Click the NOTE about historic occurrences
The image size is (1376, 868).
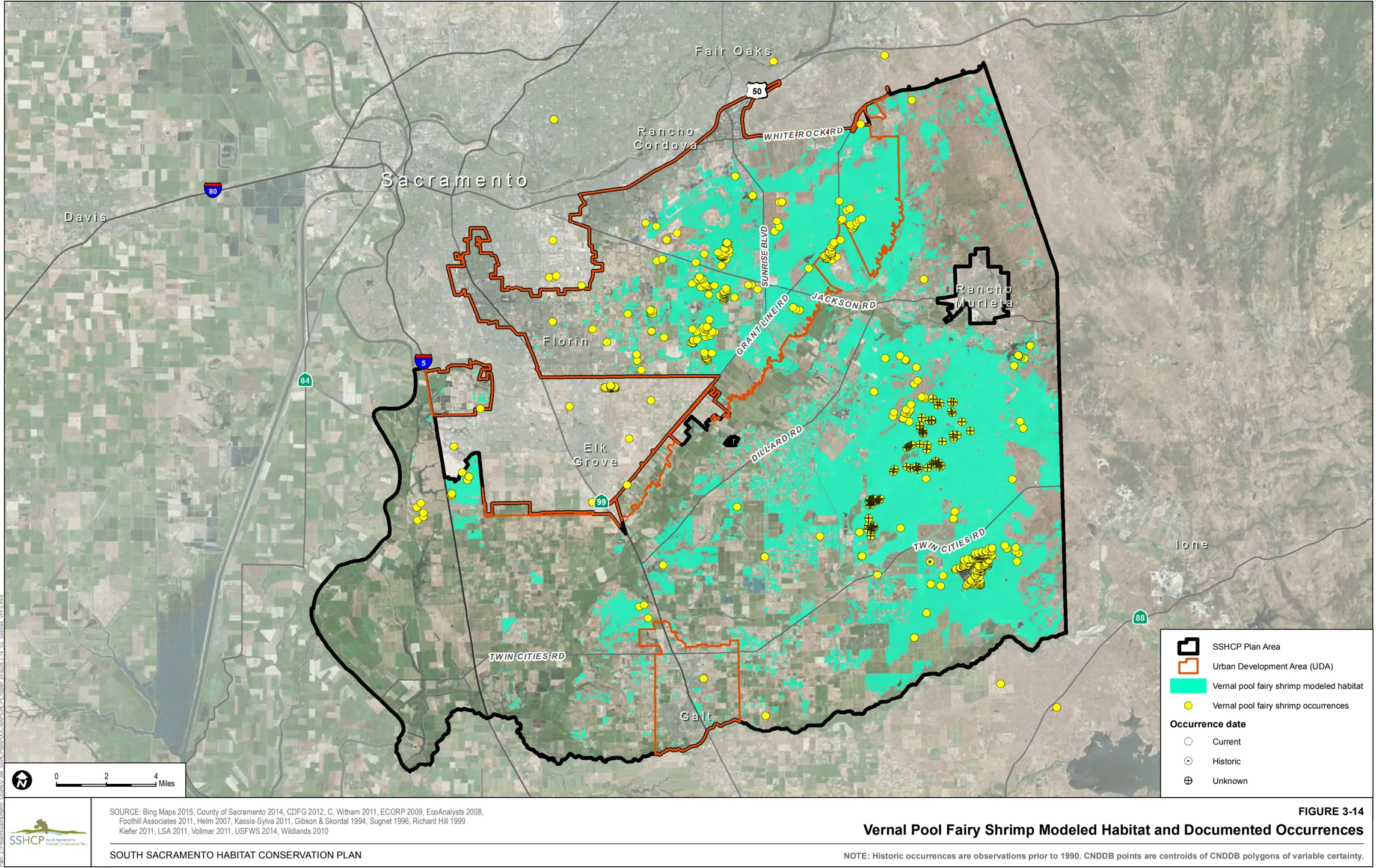[x=1104, y=856]
